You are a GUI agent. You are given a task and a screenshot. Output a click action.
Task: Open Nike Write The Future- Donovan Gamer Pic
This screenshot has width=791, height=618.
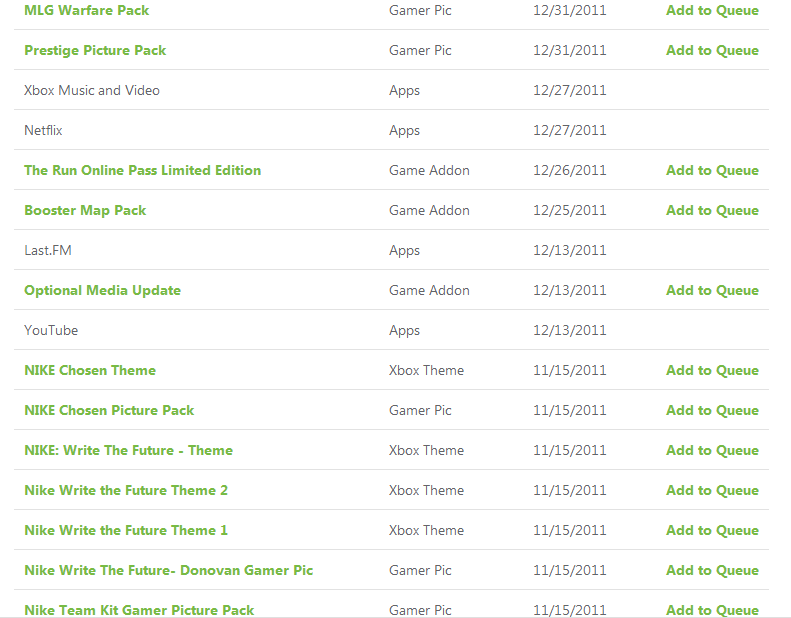tap(168, 570)
